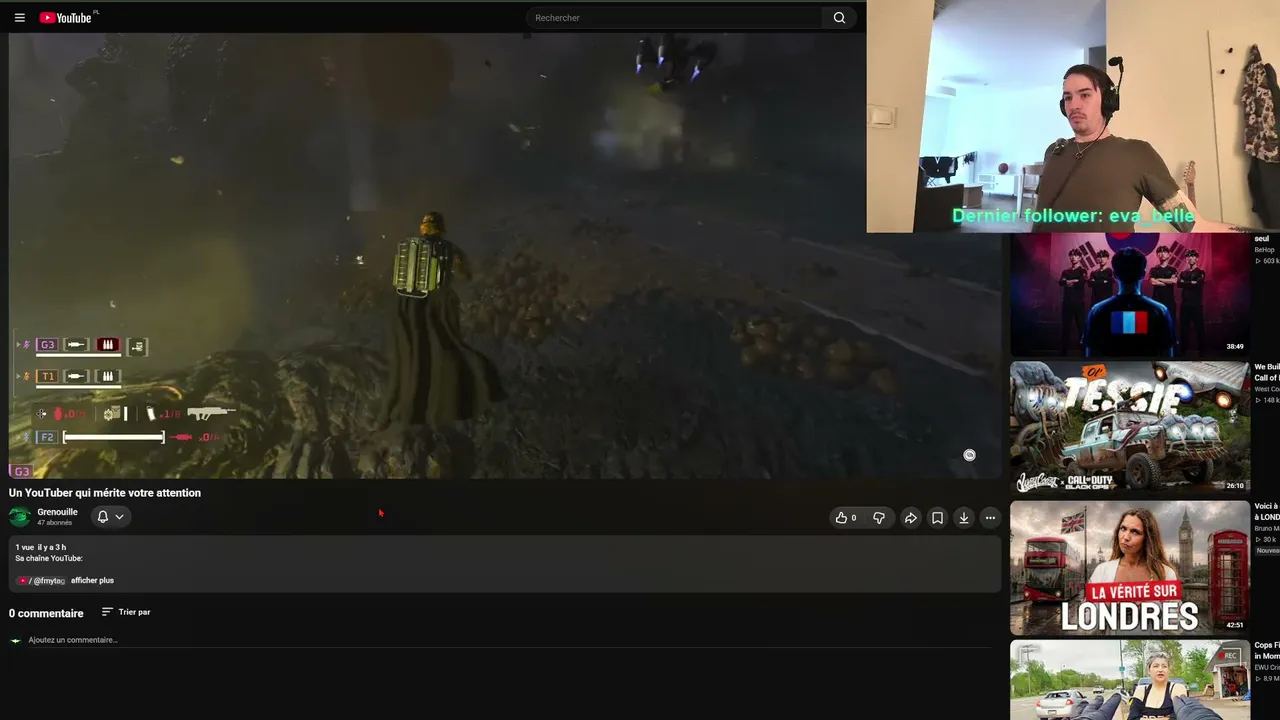
Task: Open the Grenouille channel avatar
Action: (x=19, y=517)
